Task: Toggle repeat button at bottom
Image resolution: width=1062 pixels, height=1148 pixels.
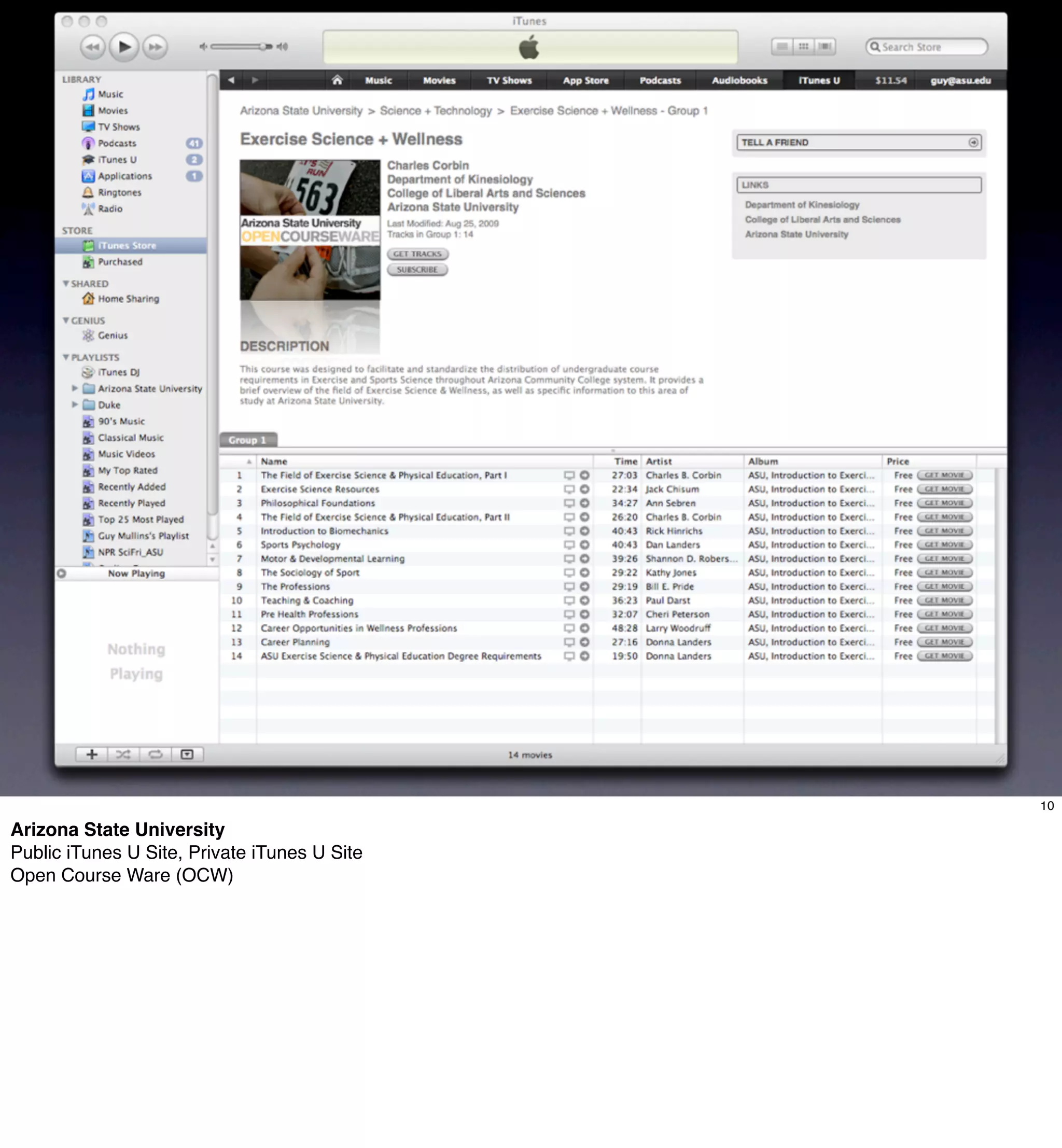Action: 155,754
